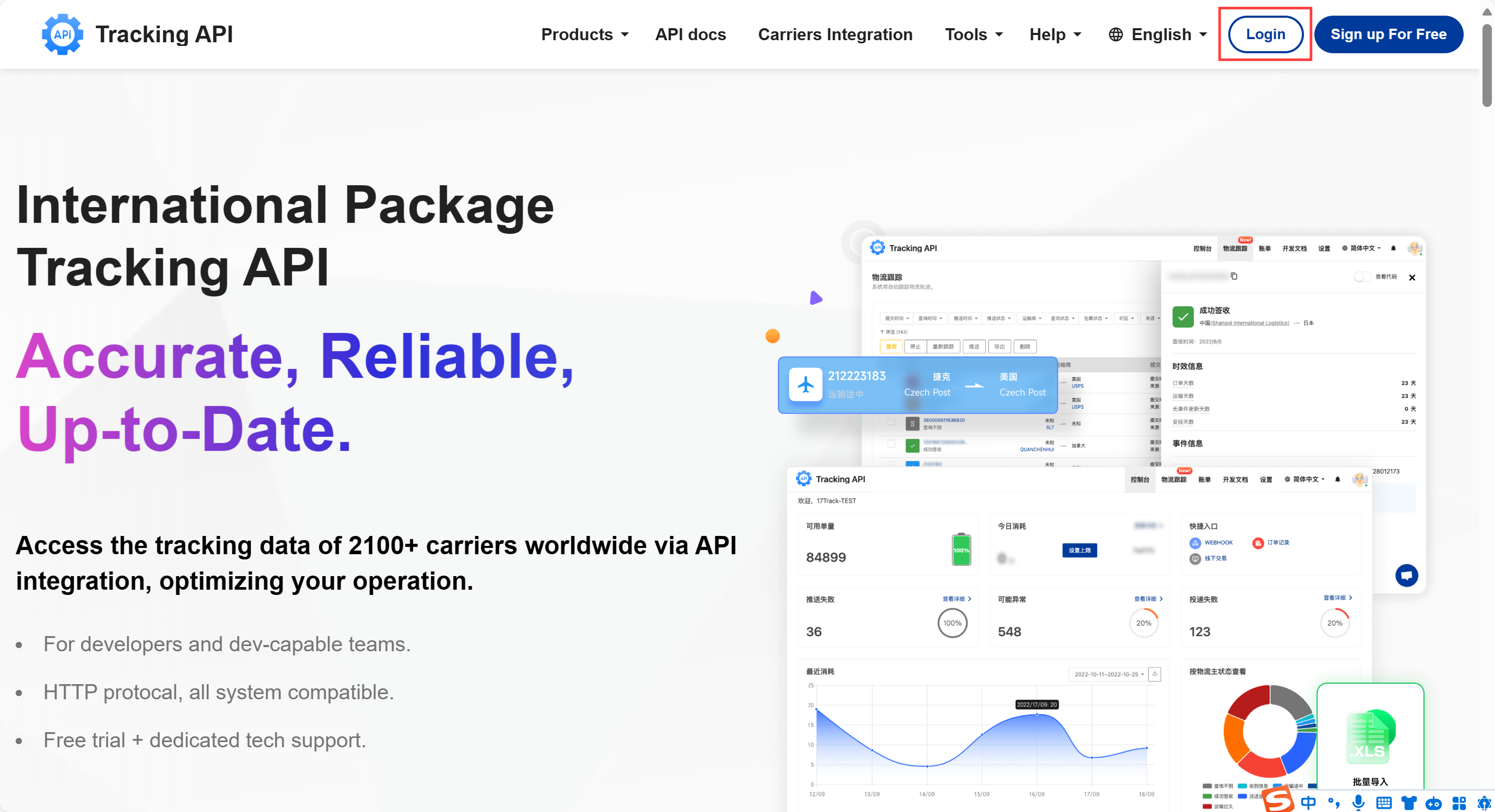Click the Tracking API gear logo

click(x=62, y=34)
